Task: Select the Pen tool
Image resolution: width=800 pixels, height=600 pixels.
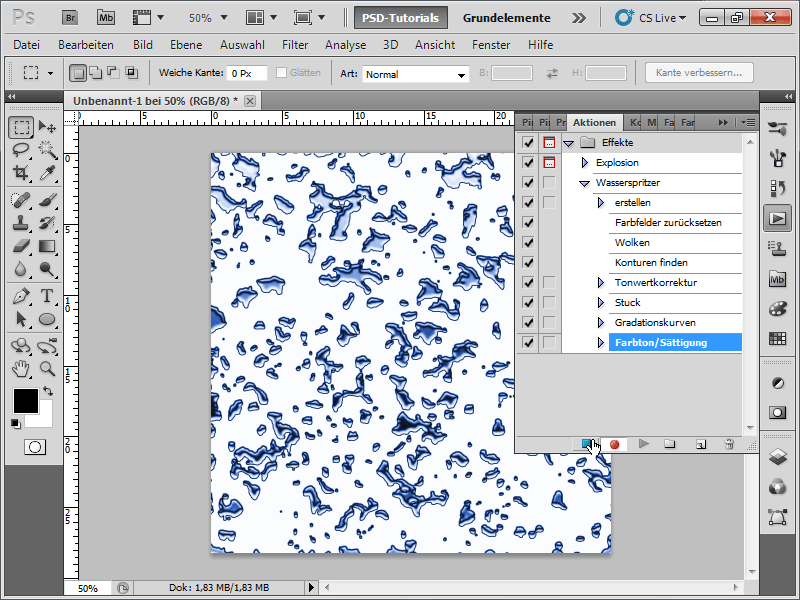Action: coord(21,296)
